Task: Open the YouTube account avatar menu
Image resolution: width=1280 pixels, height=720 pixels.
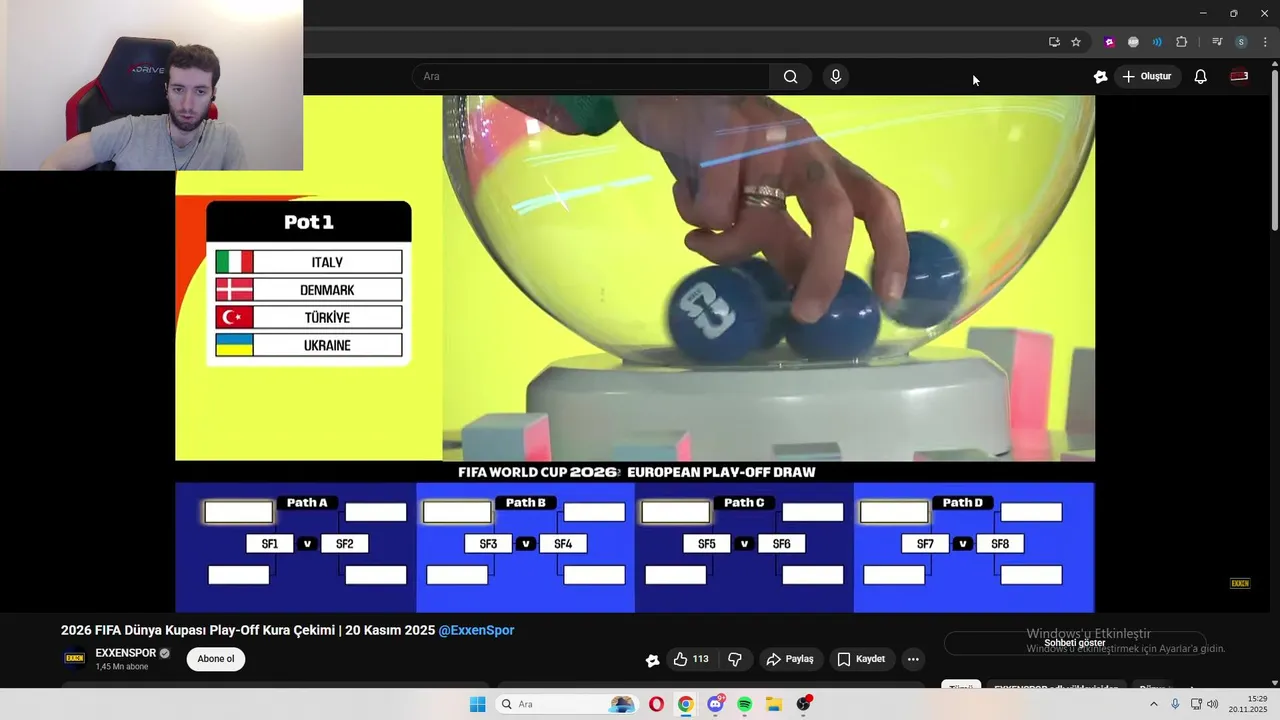Action: tap(1239, 76)
